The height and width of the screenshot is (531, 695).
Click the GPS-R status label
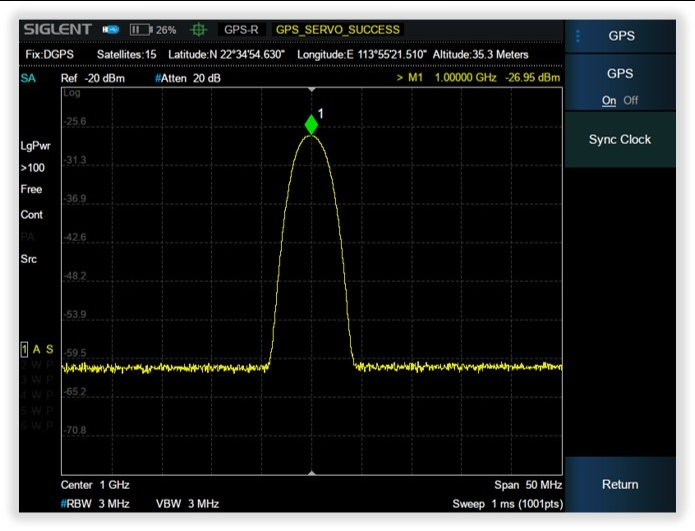[x=241, y=30]
